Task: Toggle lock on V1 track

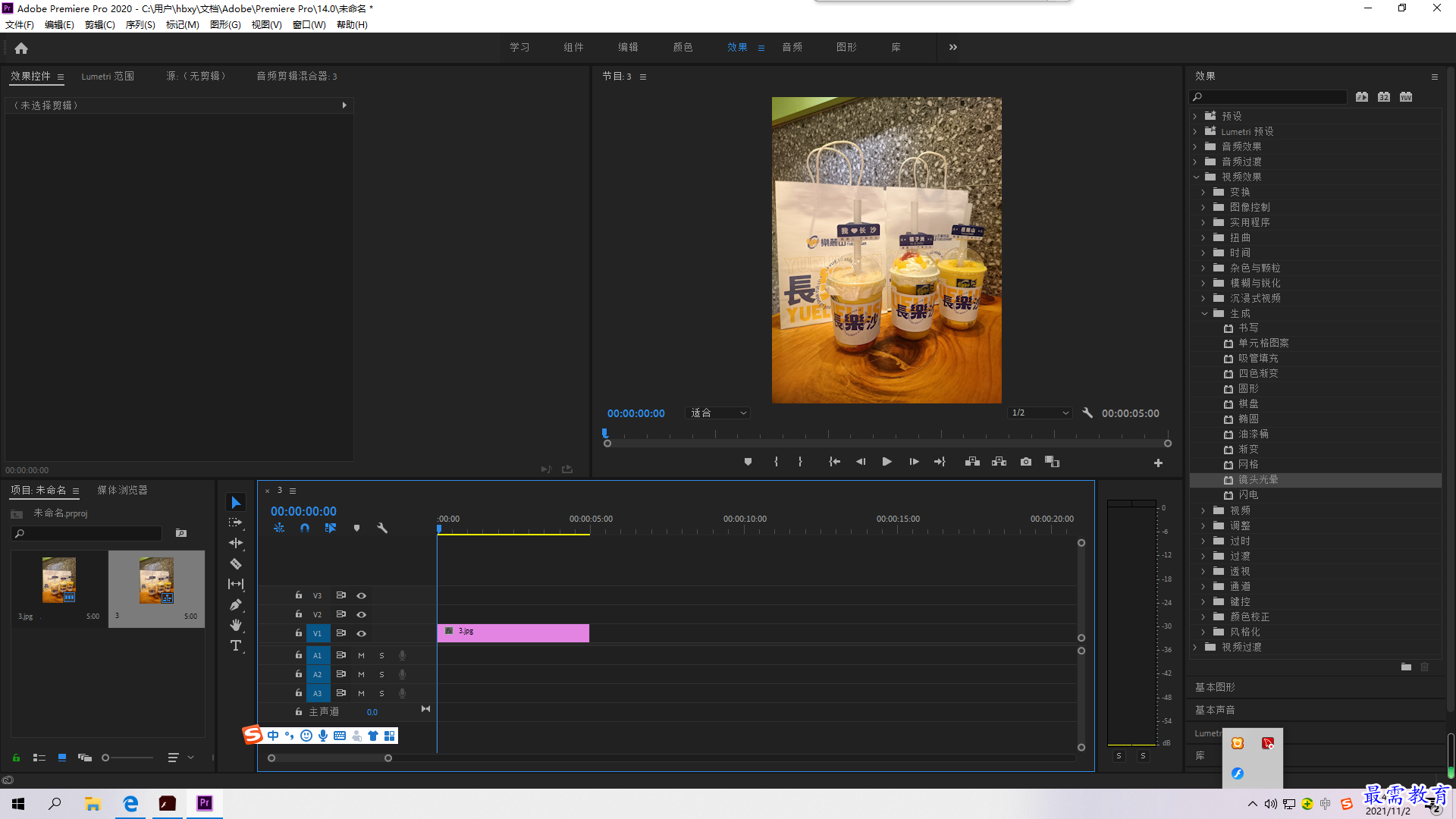Action: 299,633
